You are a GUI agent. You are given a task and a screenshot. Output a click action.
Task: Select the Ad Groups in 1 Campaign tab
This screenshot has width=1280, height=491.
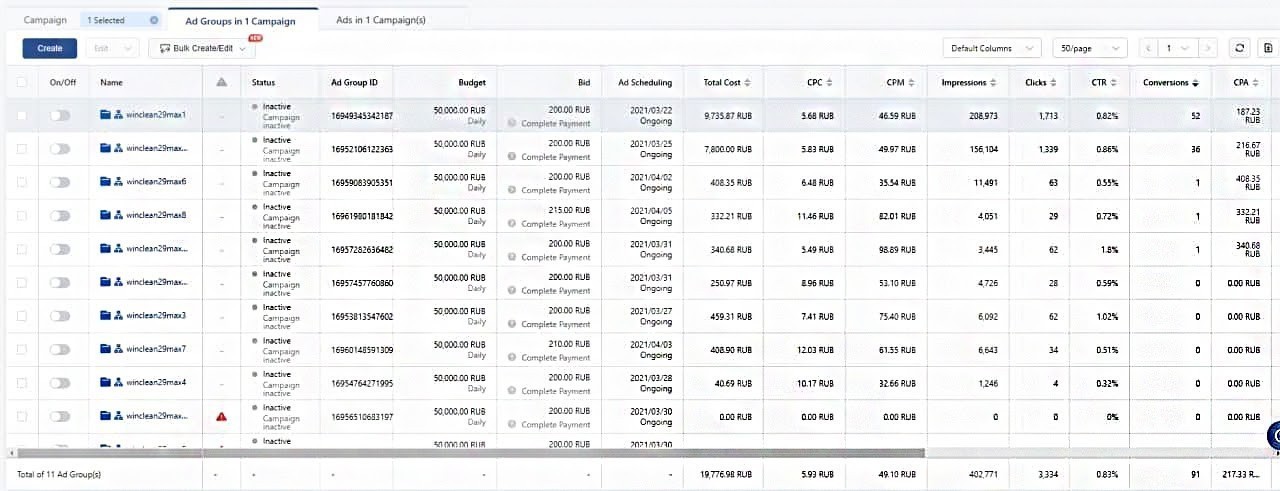click(x=240, y=20)
